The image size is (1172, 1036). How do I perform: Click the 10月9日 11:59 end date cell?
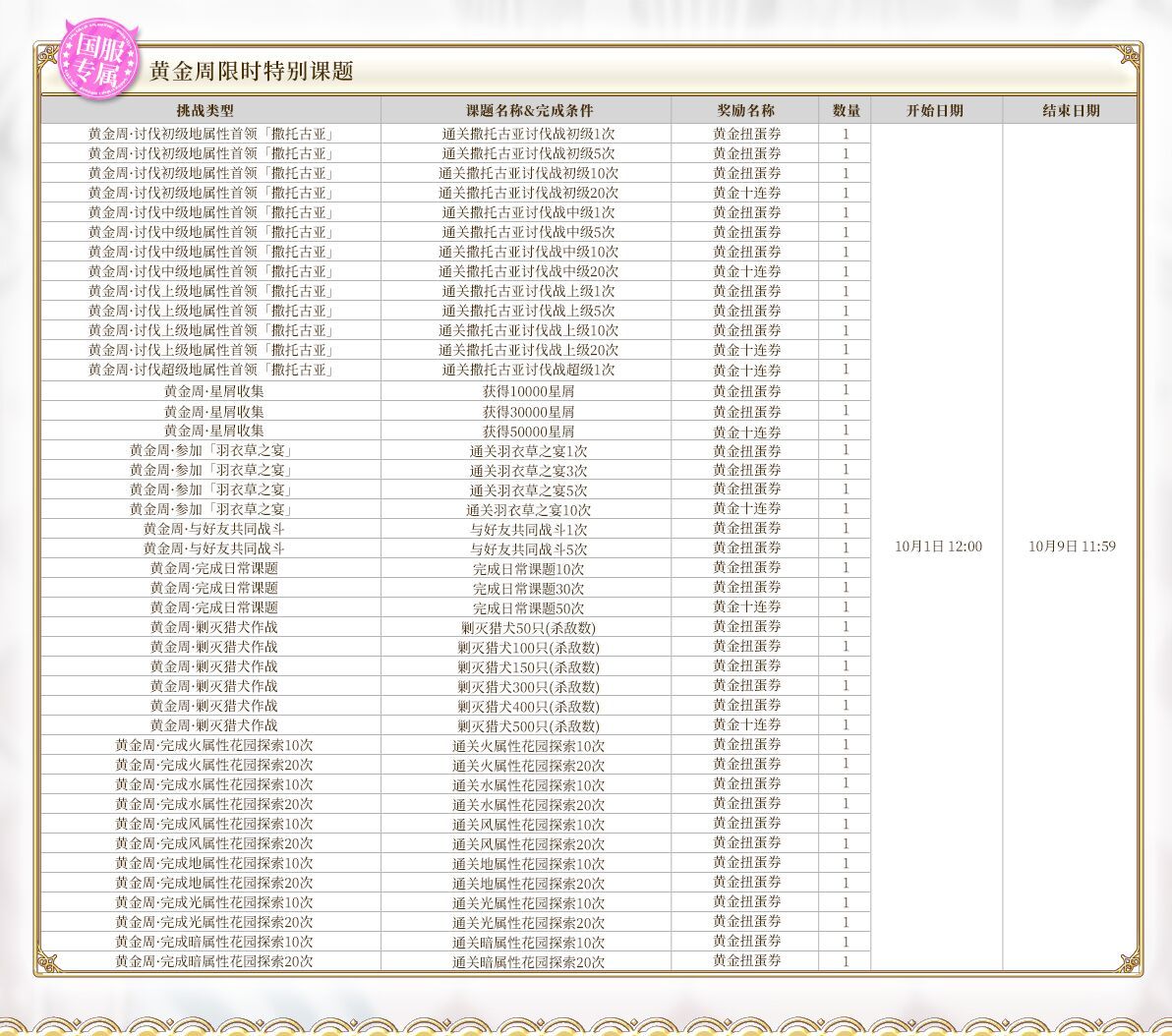1072,547
